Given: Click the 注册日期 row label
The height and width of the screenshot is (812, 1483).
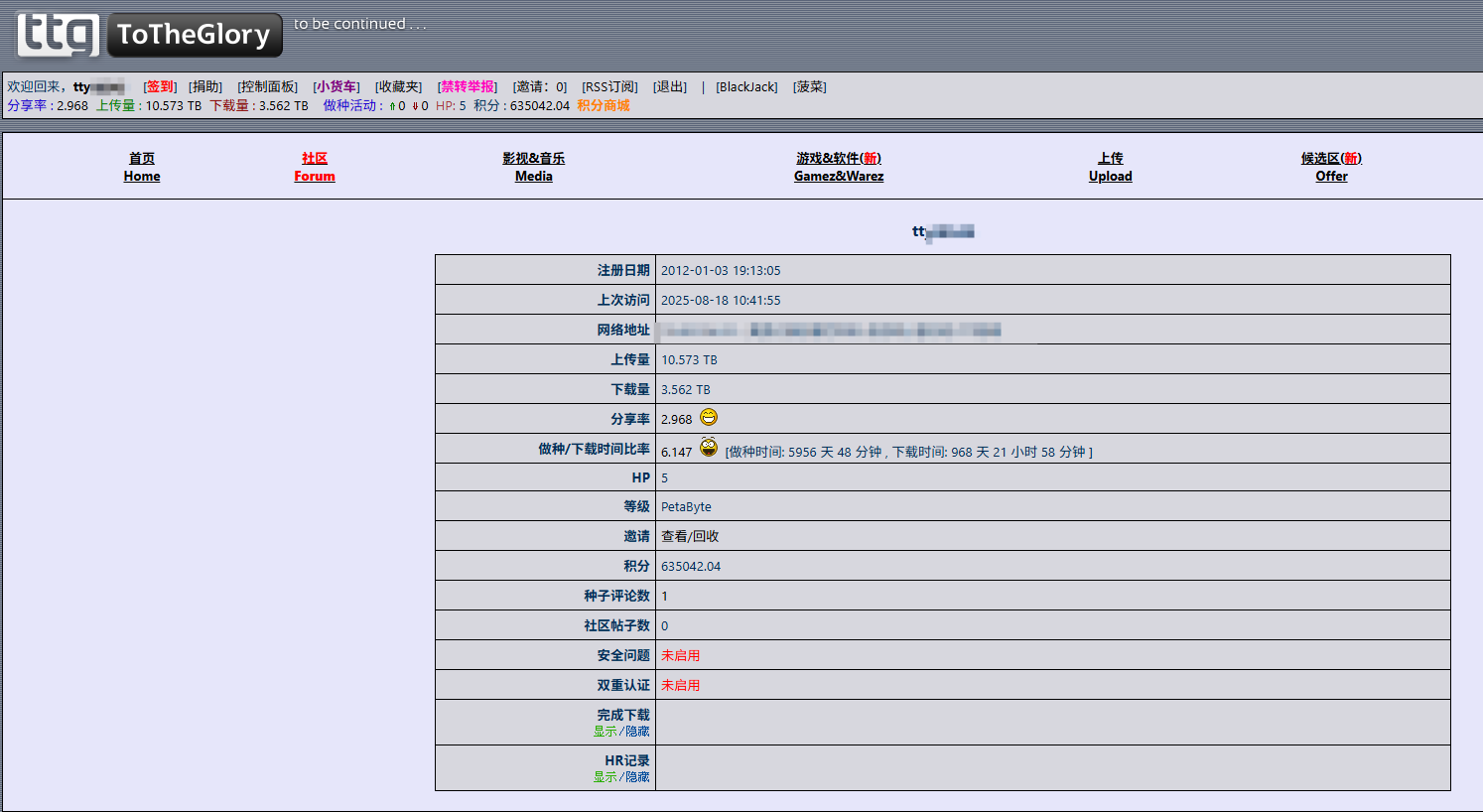Looking at the screenshot, I should tap(623, 270).
